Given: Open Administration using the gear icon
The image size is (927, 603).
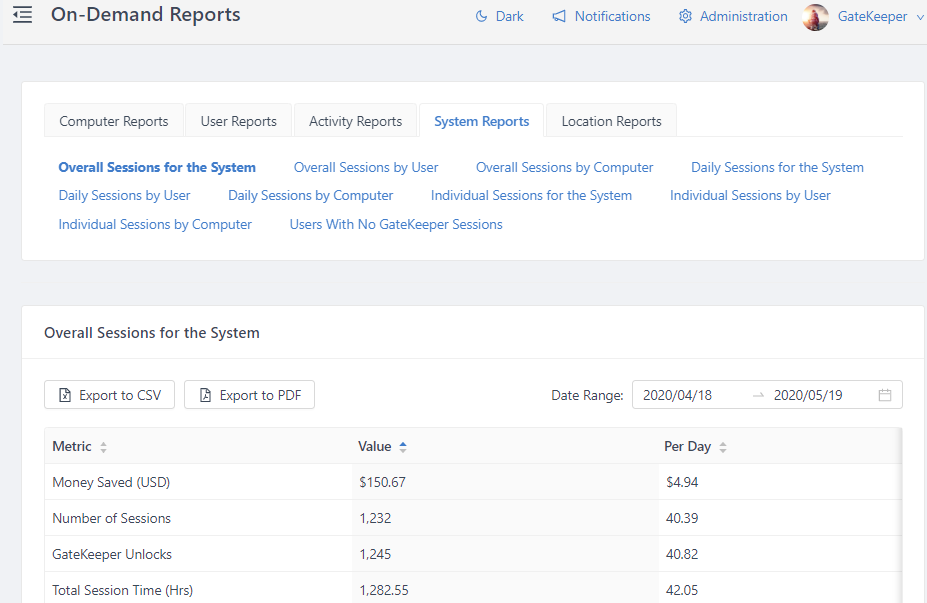Looking at the screenshot, I should [685, 16].
